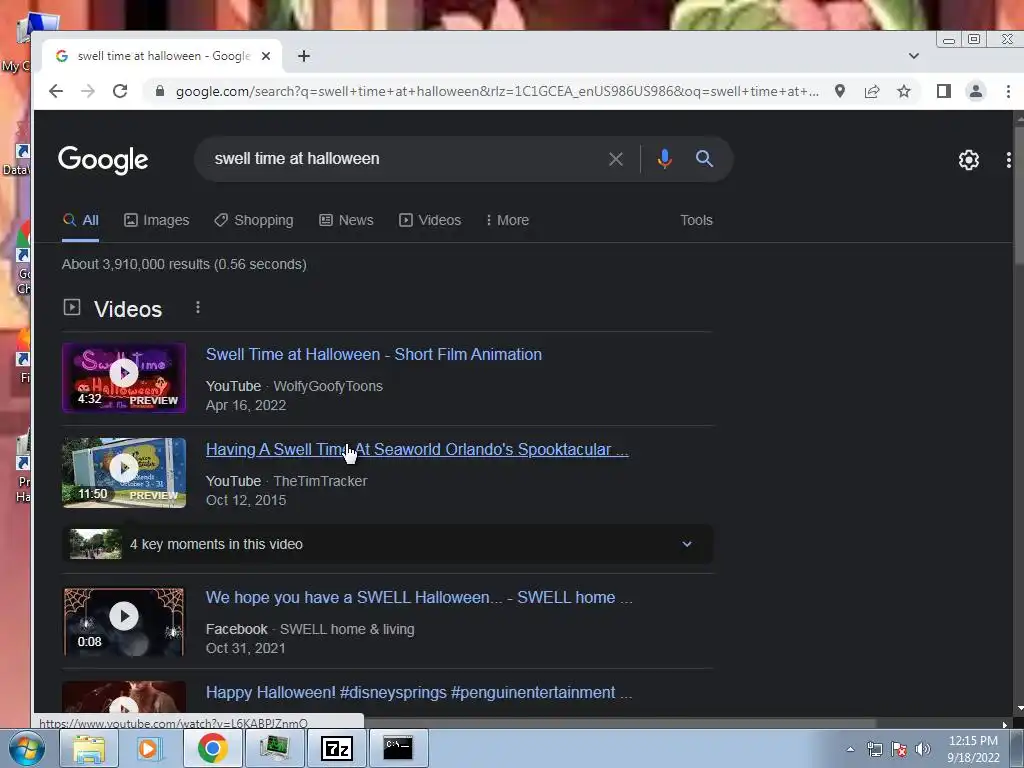Open Chrome three-dot menu
Screen dimensions: 1024x768
[1008, 91]
